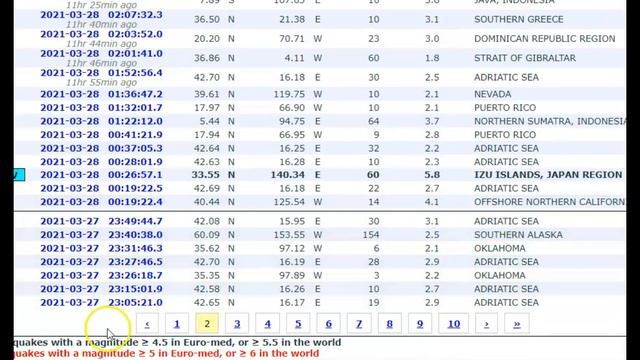Click depth value 154 in Alaska row

[371, 235]
